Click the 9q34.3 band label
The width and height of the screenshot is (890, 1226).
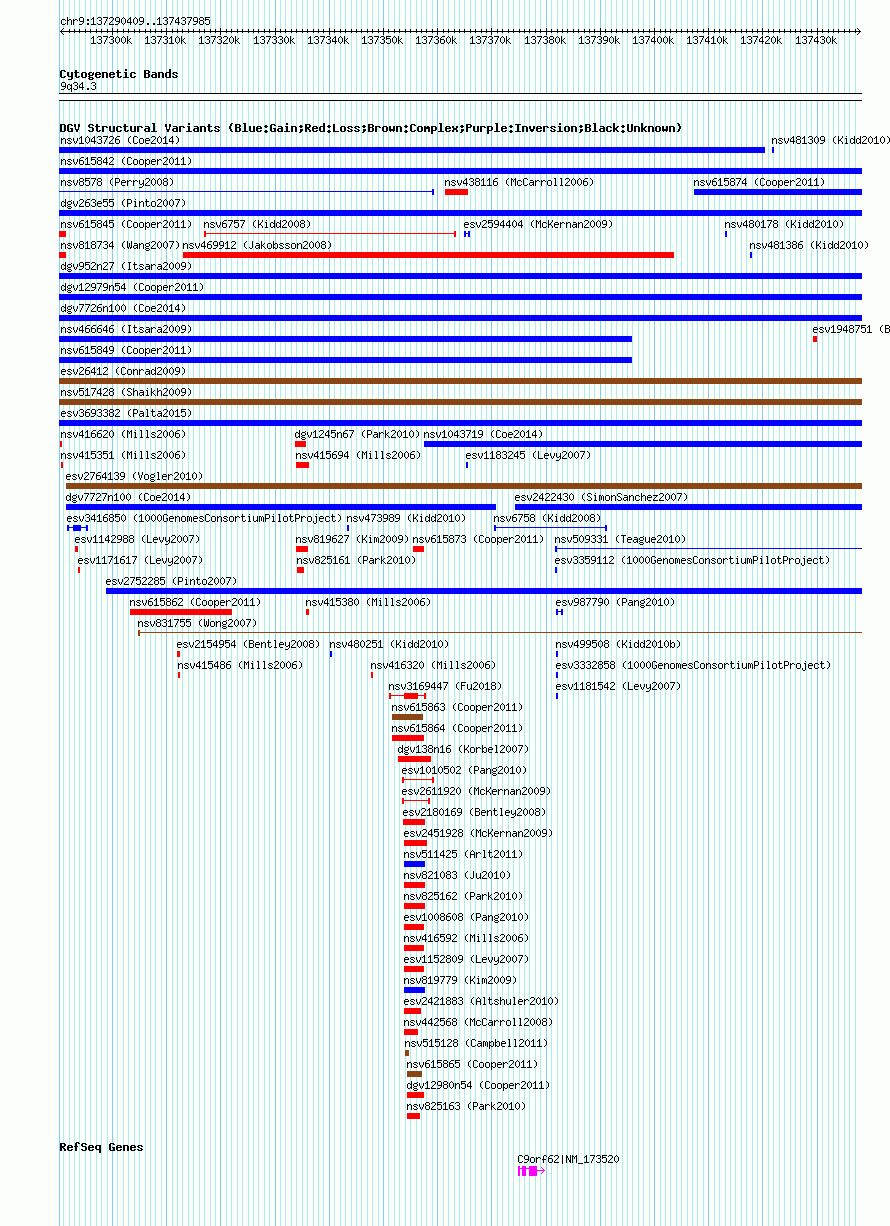pos(78,87)
